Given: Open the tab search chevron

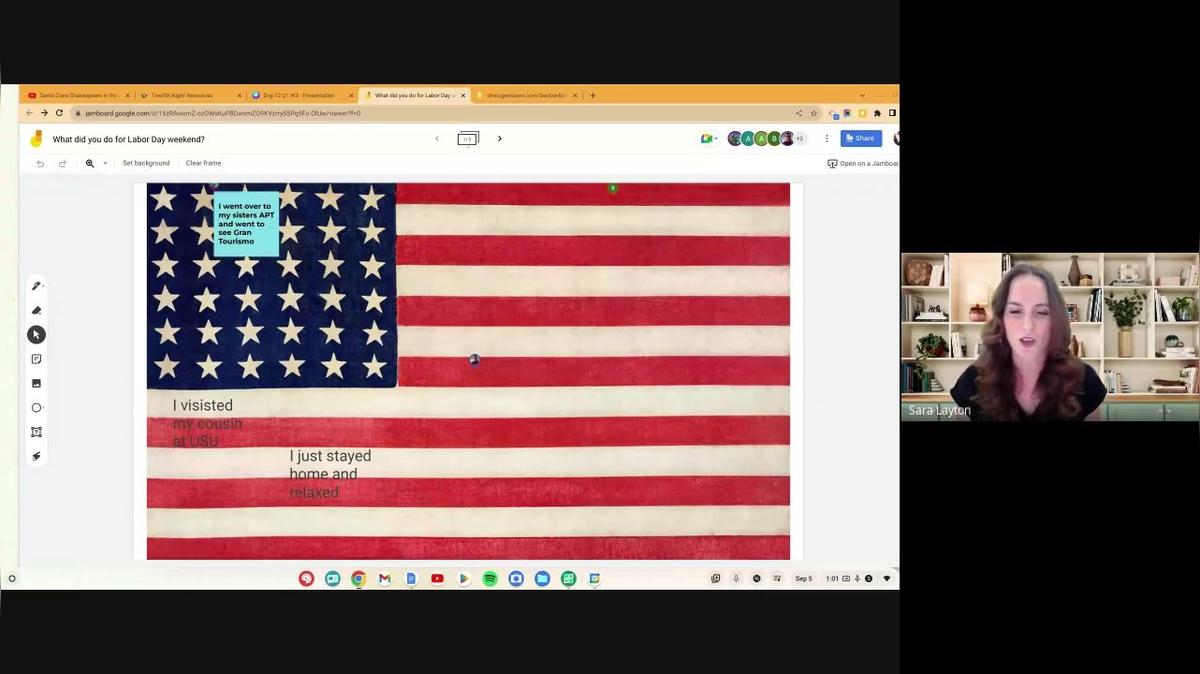Looking at the screenshot, I should (862, 95).
